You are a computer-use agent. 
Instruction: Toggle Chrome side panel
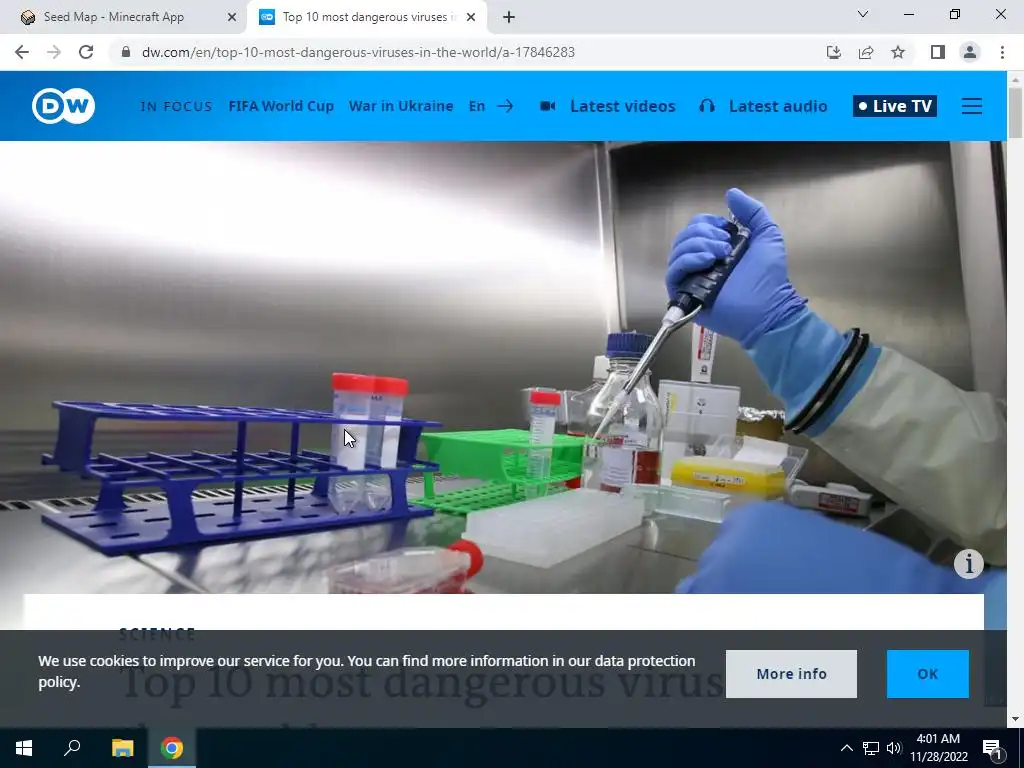pyautogui.click(x=937, y=52)
